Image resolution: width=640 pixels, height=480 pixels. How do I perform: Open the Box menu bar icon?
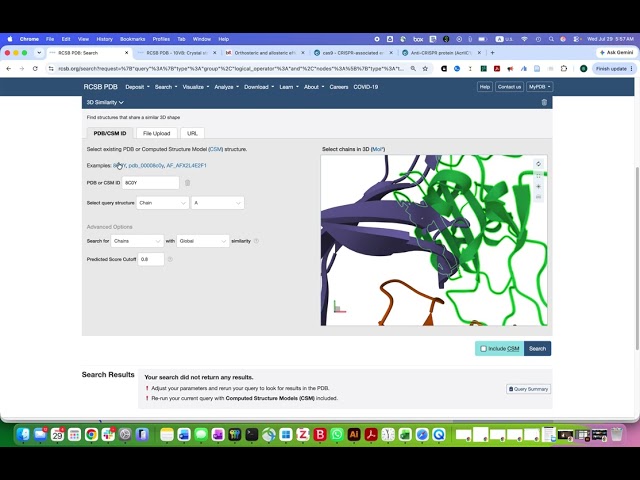[418, 39]
